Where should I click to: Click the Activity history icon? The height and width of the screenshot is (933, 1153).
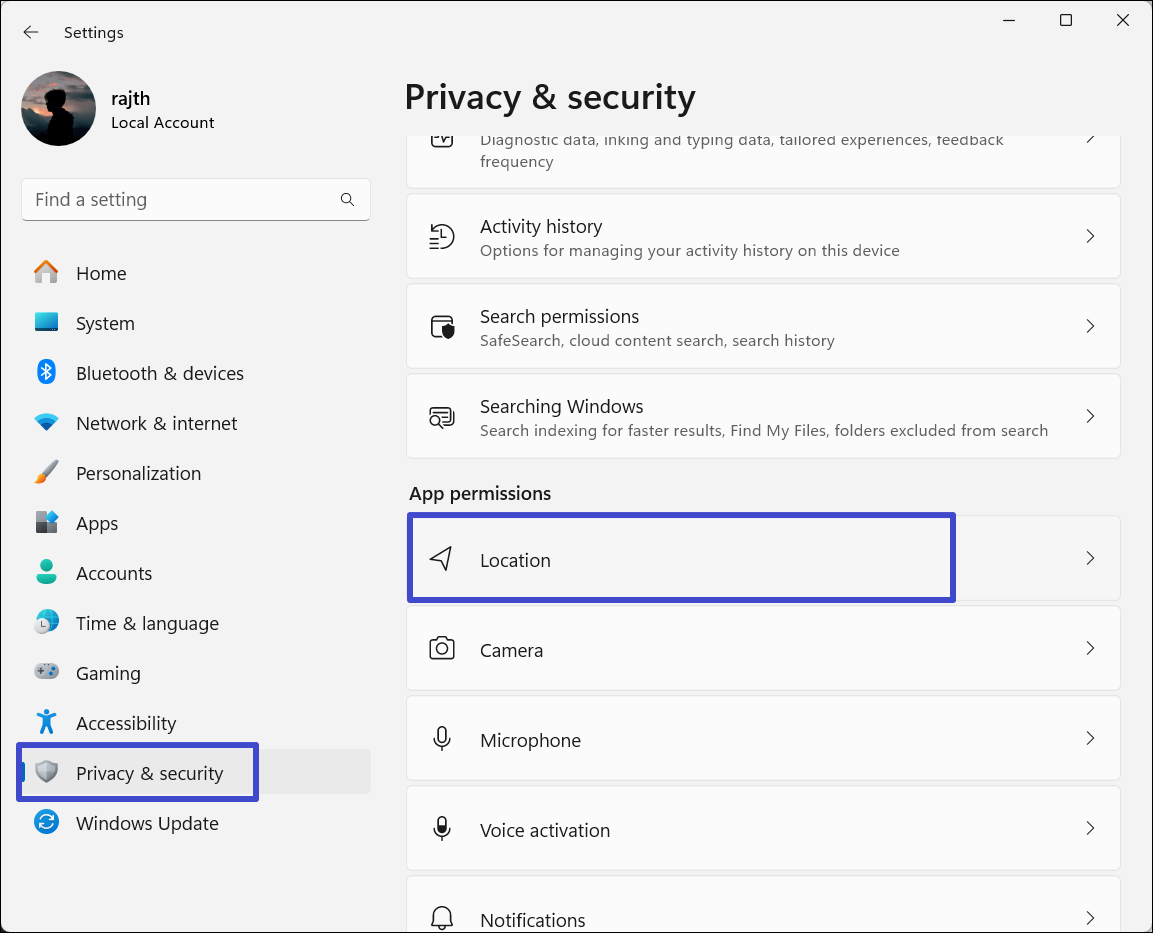pyautogui.click(x=441, y=237)
